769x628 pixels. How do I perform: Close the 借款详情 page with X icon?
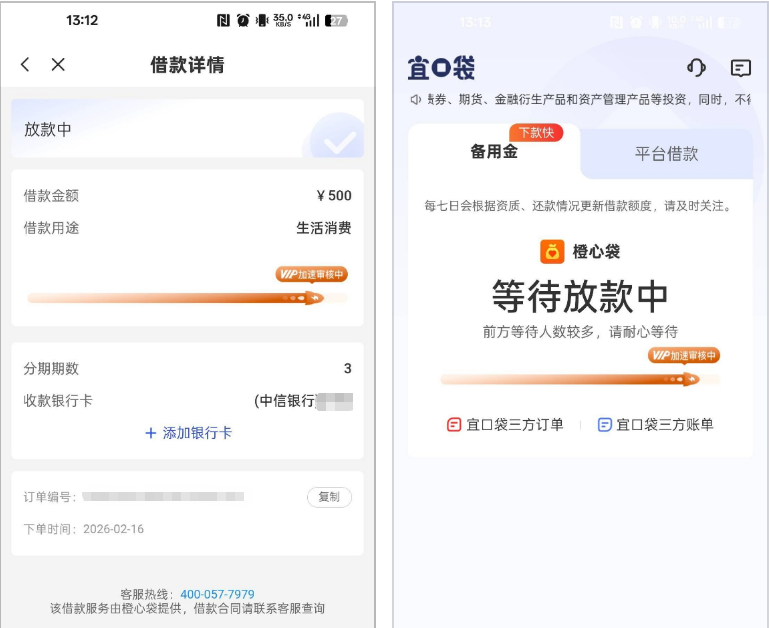[58, 64]
